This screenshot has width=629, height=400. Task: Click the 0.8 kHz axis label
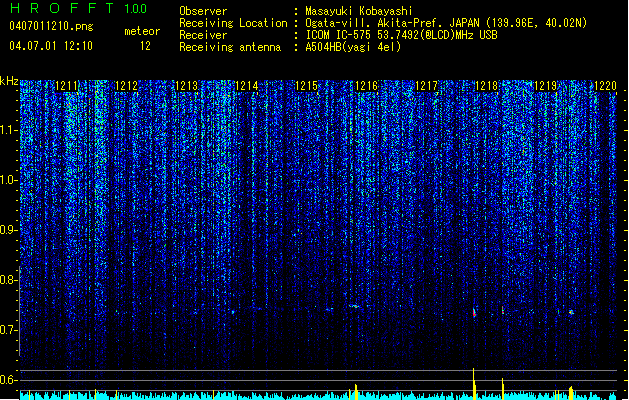pyautogui.click(x=9, y=280)
